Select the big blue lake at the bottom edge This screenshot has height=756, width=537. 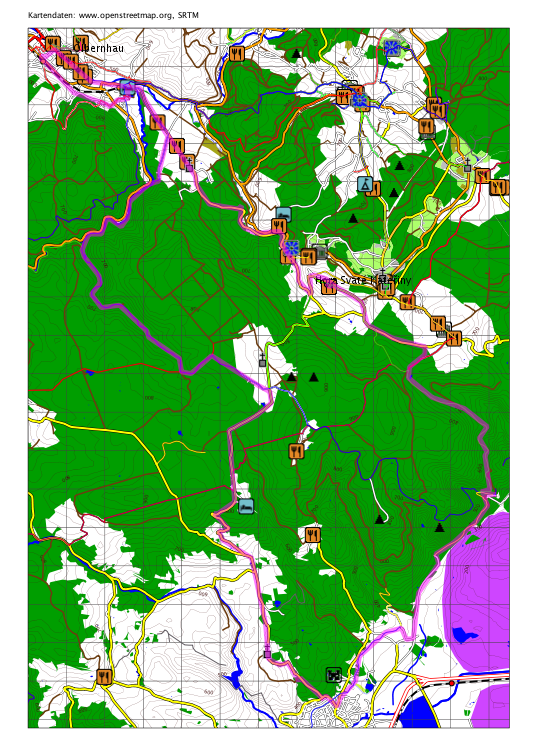[x=417, y=712]
